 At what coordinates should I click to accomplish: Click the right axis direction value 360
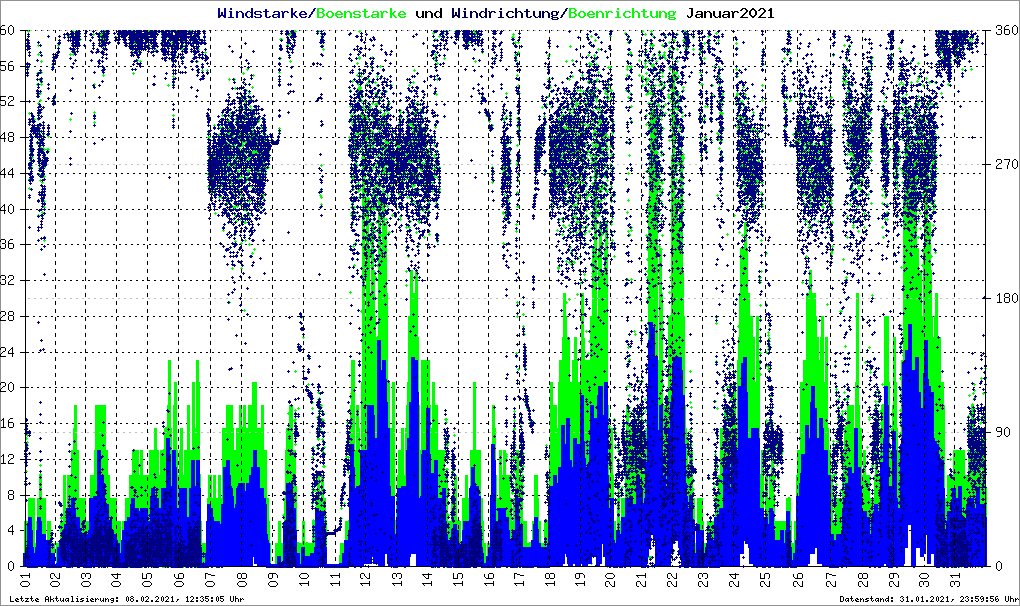coord(1006,30)
